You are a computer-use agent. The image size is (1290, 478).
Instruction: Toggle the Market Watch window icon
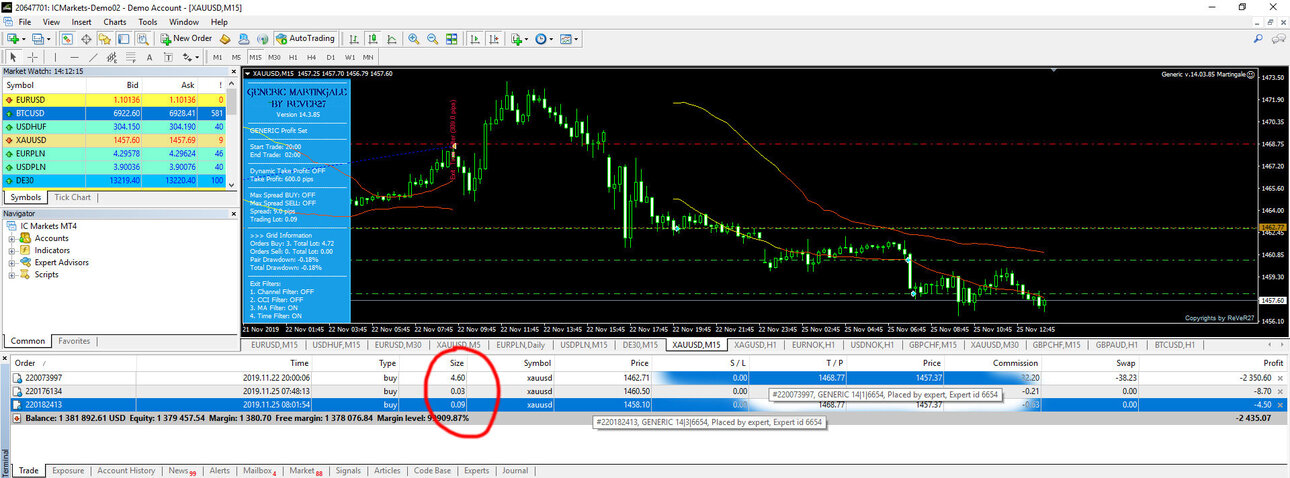[x=68, y=38]
